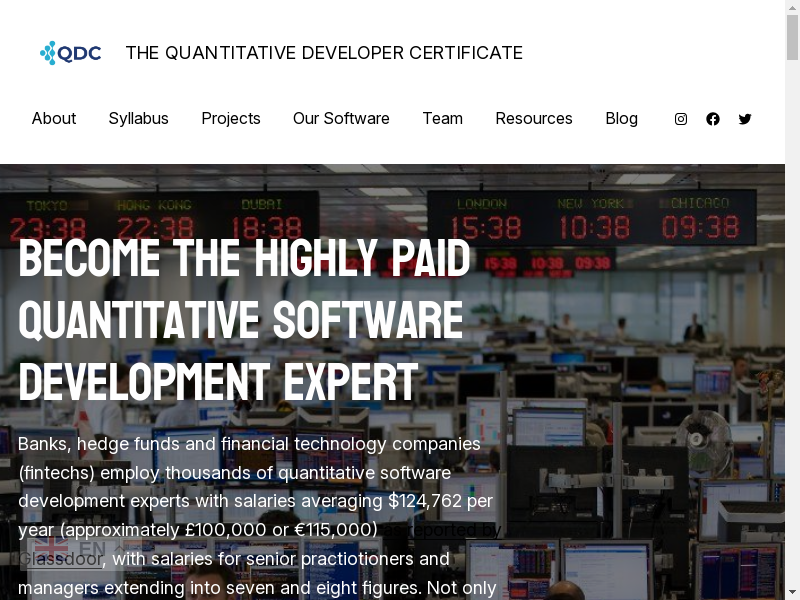Click the hero heading 'Become the Highly Paid'
Image resolution: width=800 pixels, height=600 pixels.
point(245,259)
